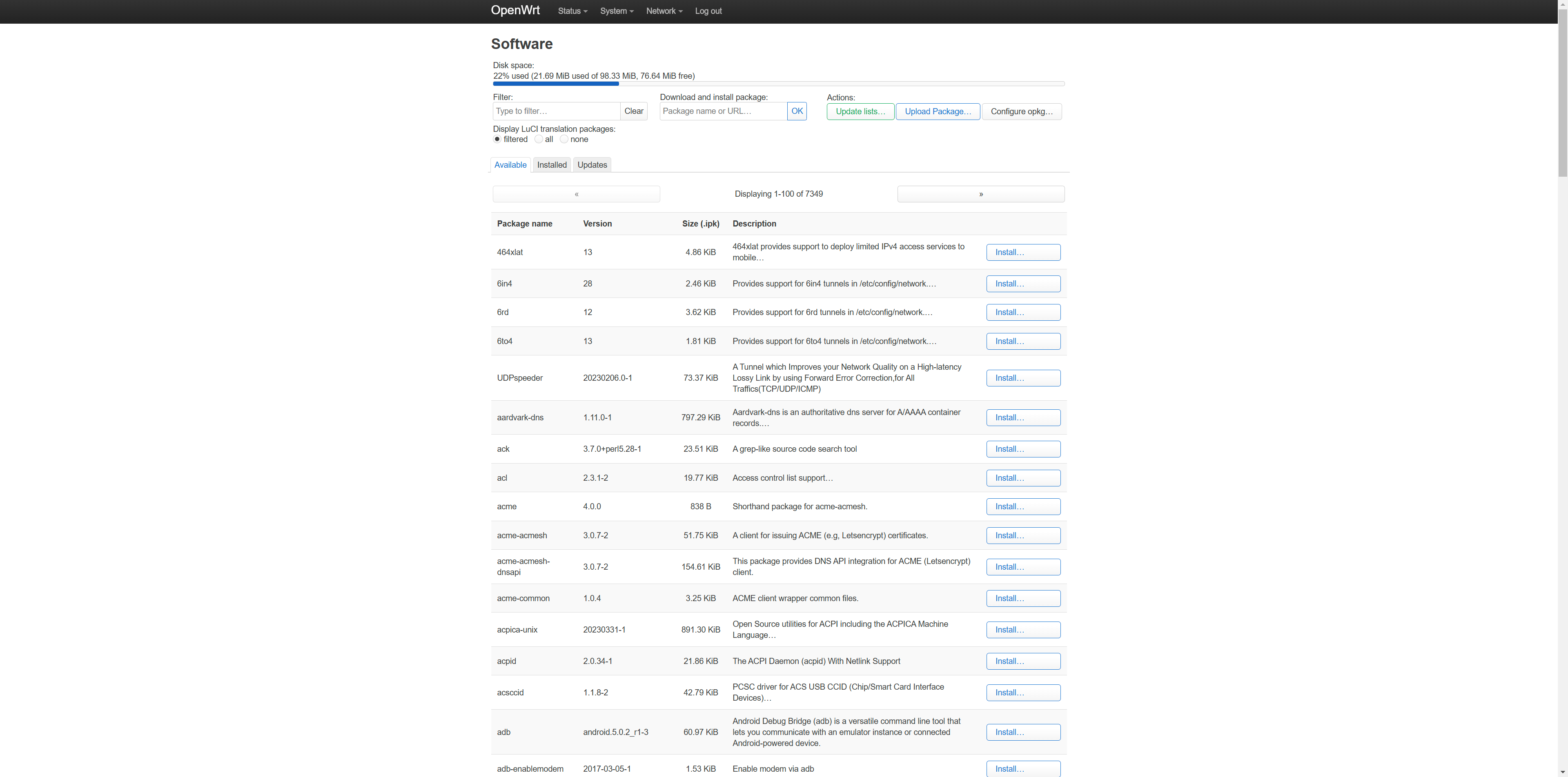Click the Update lists button
1568x777 pixels.
point(860,111)
